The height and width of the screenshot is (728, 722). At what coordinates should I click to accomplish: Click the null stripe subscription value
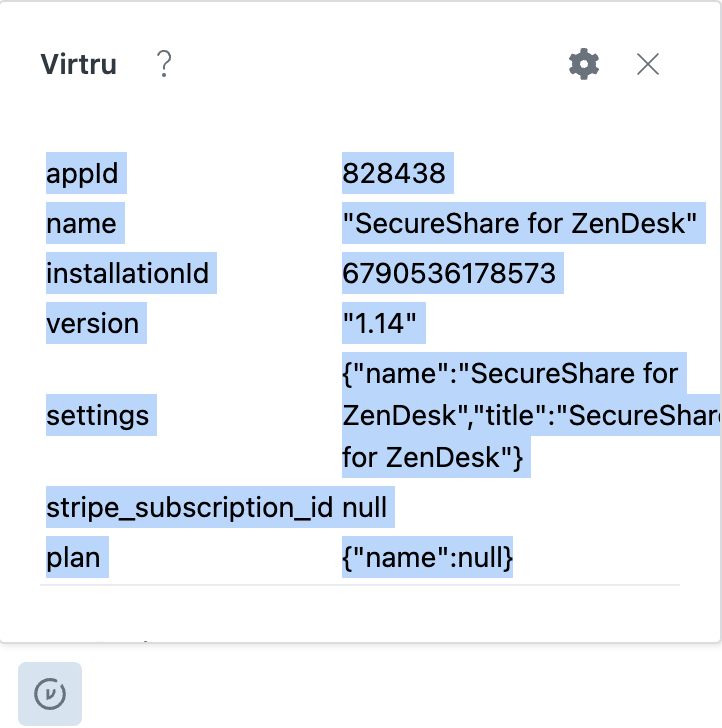(364, 507)
